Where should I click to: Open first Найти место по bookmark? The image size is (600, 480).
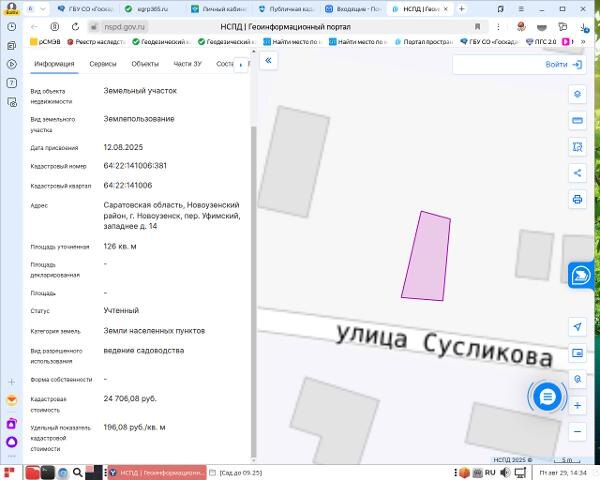pyautogui.click(x=293, y=42)
